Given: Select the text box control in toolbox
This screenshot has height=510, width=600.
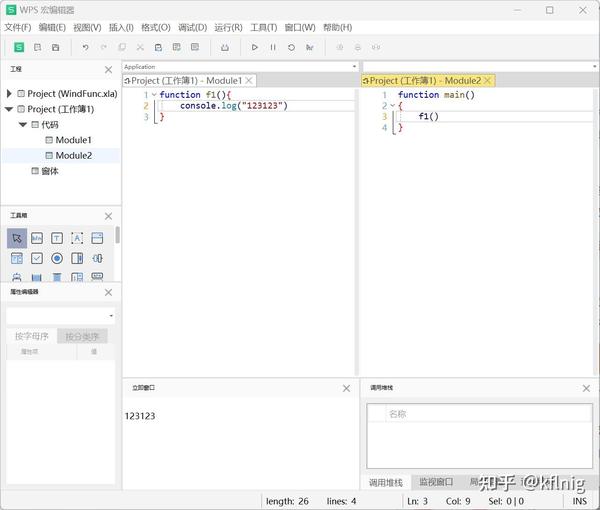Looking at the screenshot, I should pyautogui.click(x=57, y=238).
